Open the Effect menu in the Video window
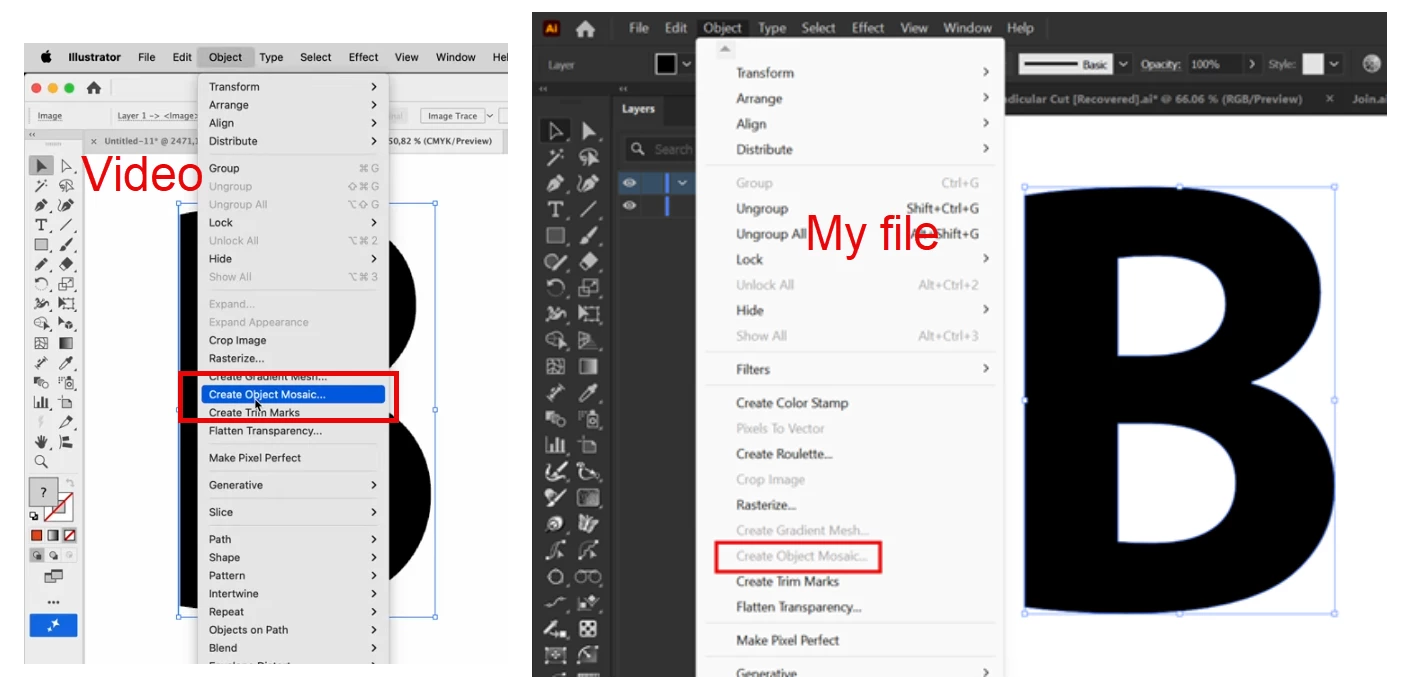This screenshot has width=1428, height=688. point(363,57)
